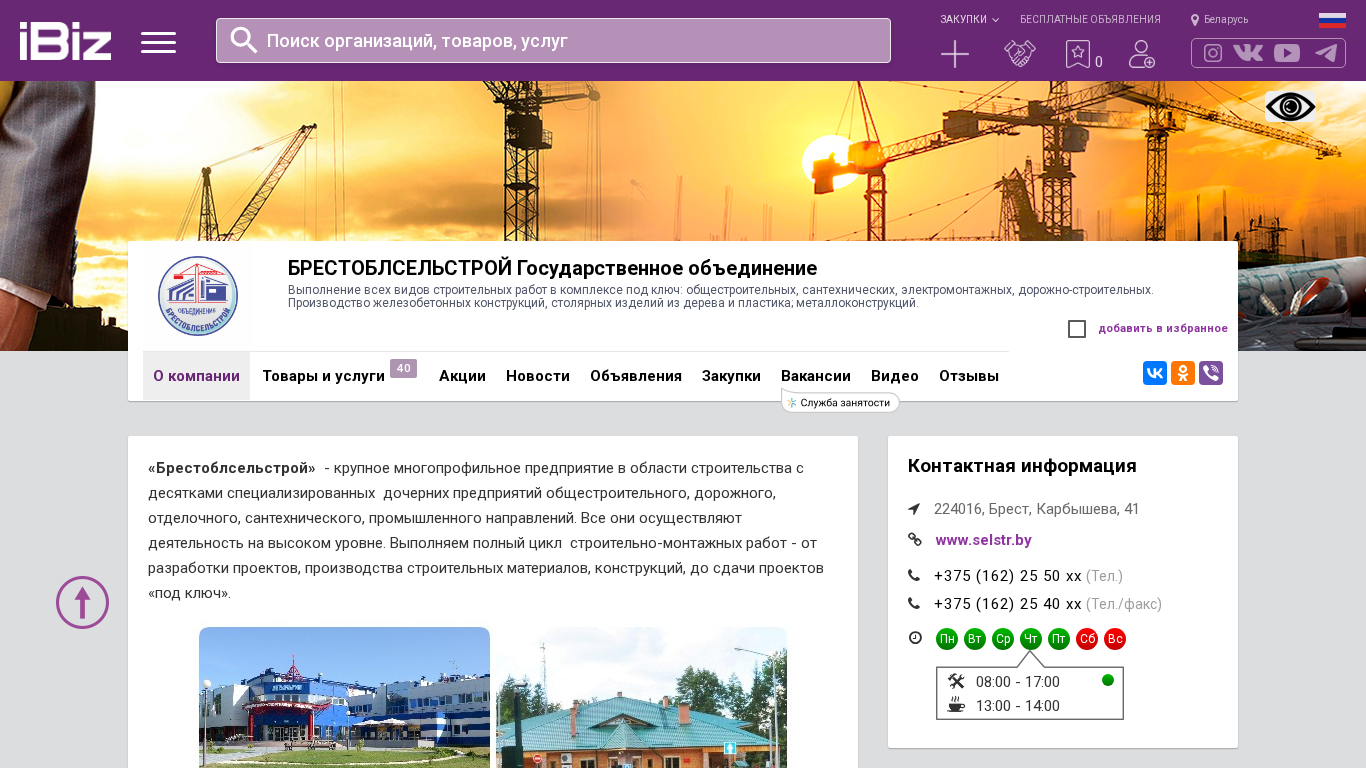Click 'Контактная информация' heading
Screen dimensions: 1366x768
coord(1022,466)
